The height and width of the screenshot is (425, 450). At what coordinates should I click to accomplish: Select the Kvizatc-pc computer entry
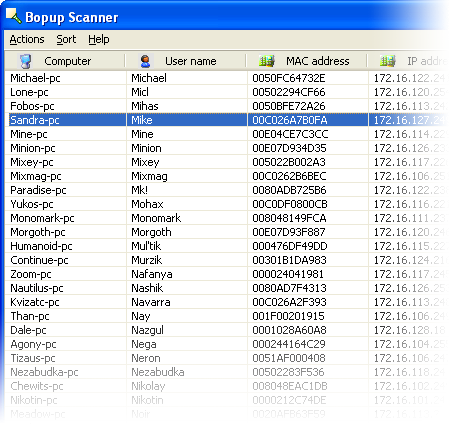click(35, 302)
